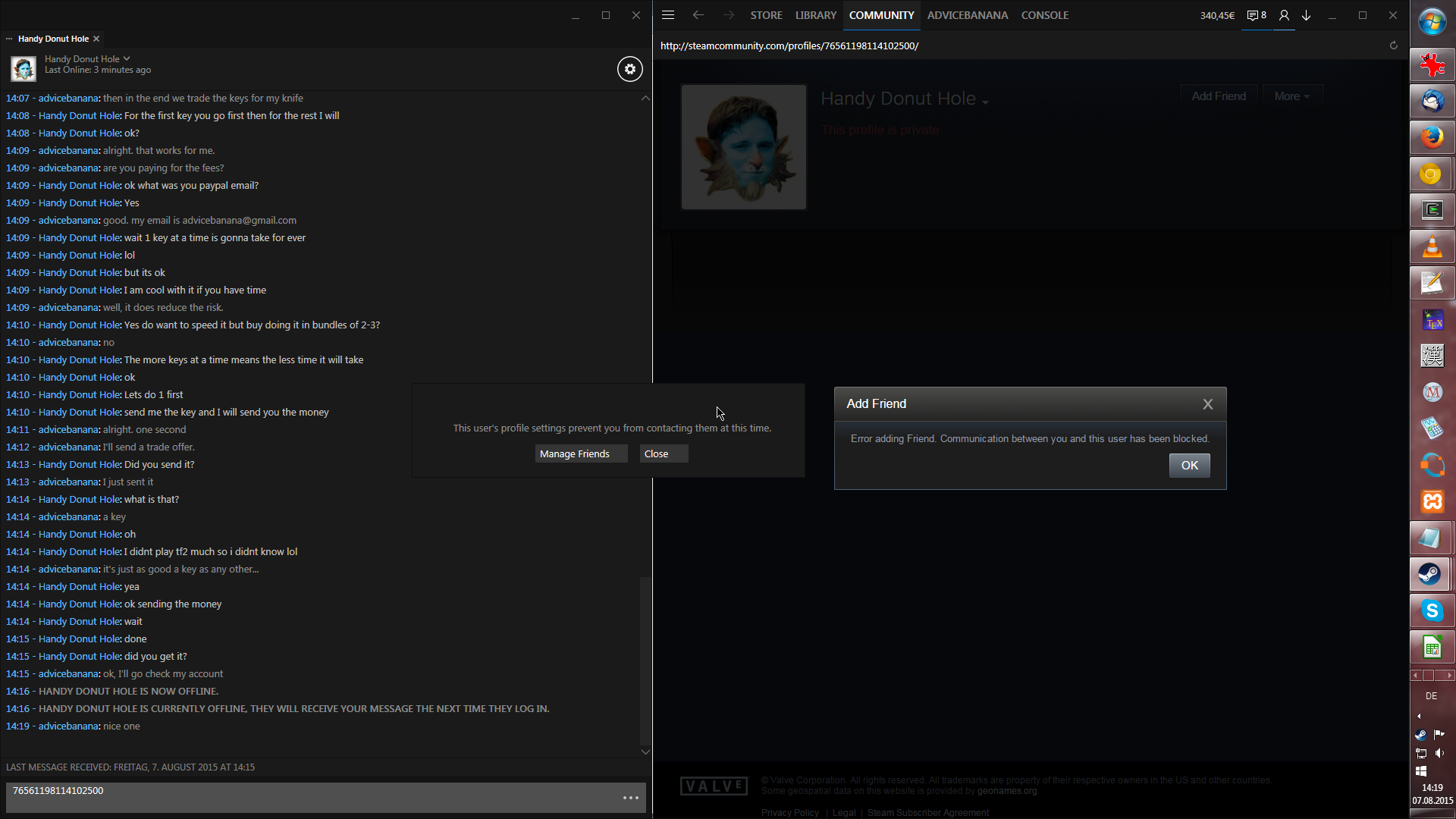Open the STORE tab
Image resolution: width=1456 pixels, height=819 pixels.
click(x=766, y=15)
